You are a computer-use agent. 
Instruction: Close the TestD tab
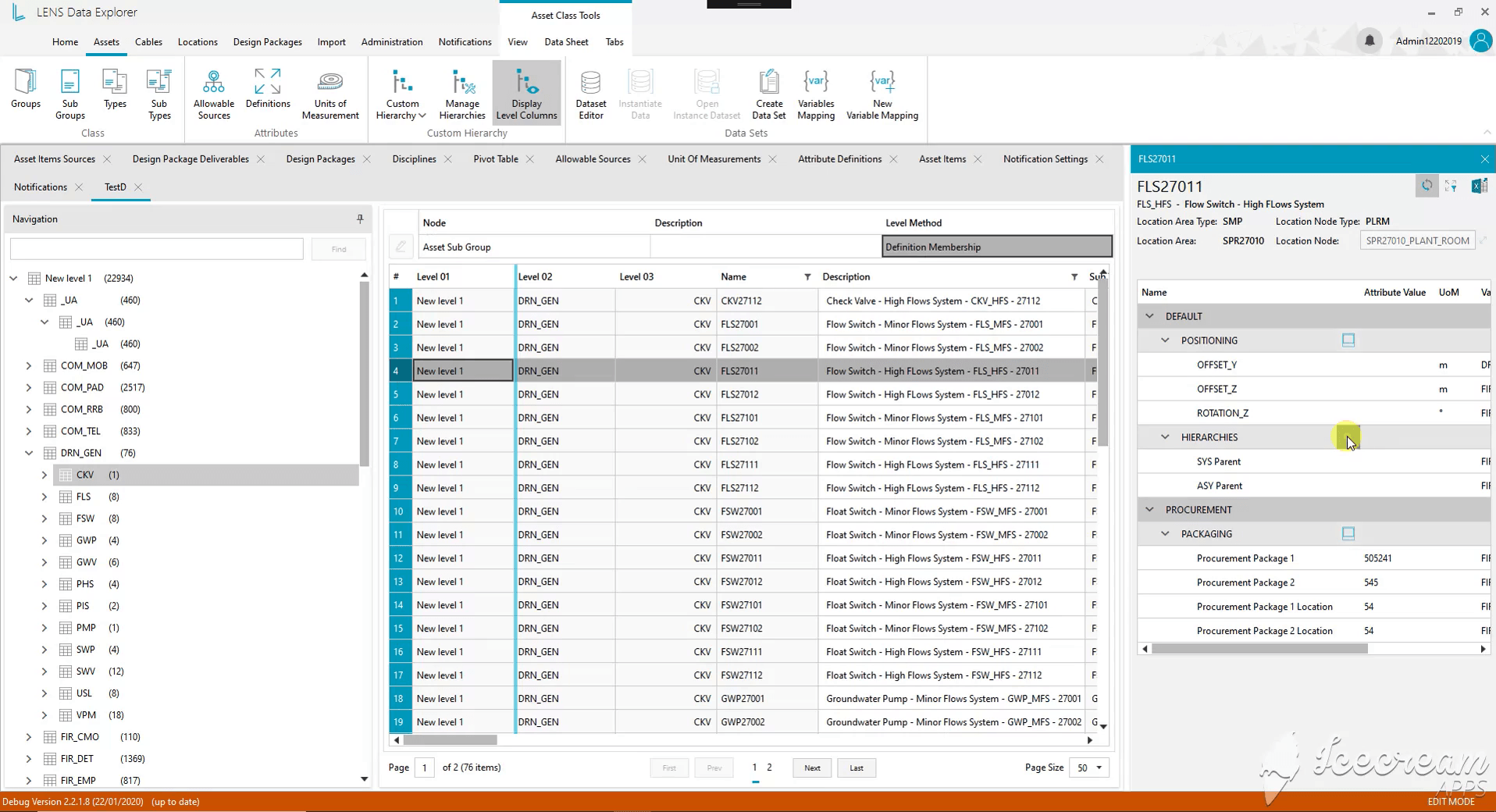(x=138, y=187)
